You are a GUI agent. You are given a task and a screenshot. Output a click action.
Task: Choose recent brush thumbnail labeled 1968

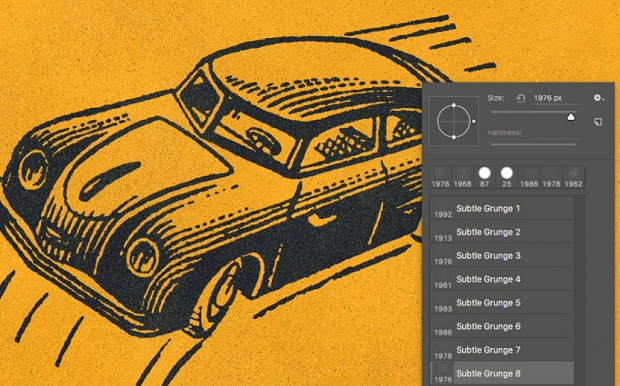click(462, 177)
